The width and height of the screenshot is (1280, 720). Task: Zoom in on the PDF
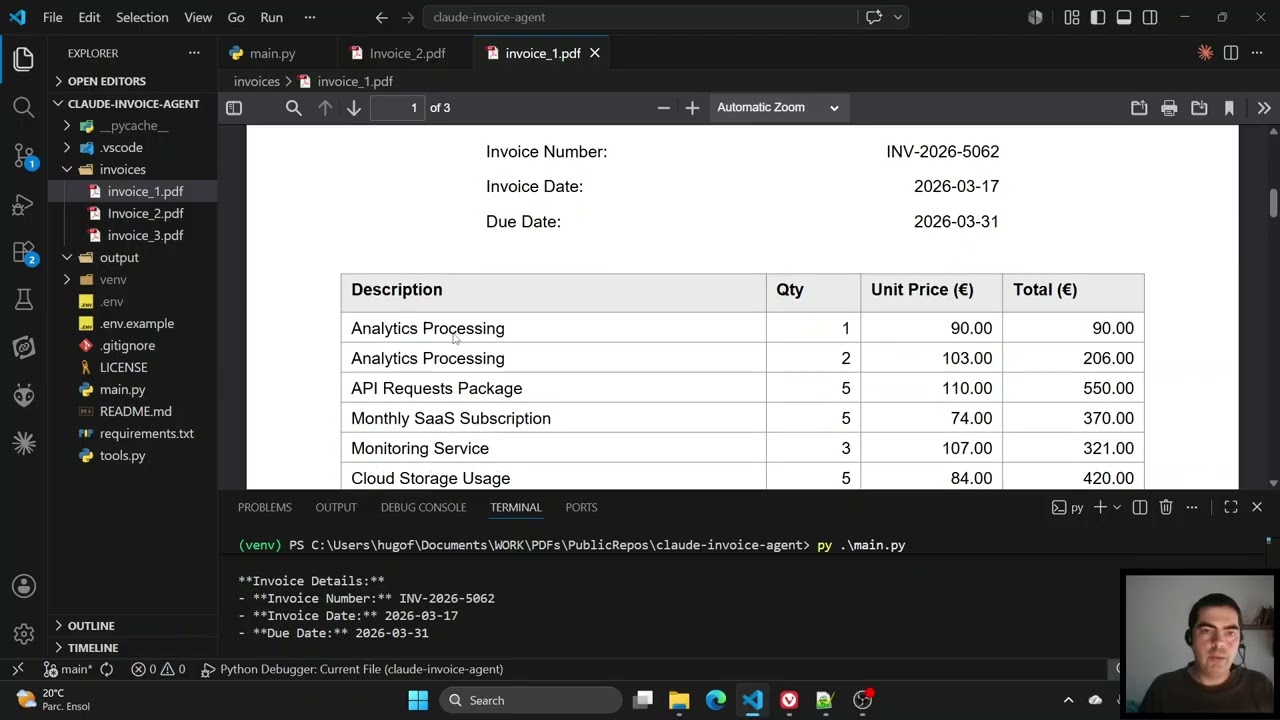point(692,108)
